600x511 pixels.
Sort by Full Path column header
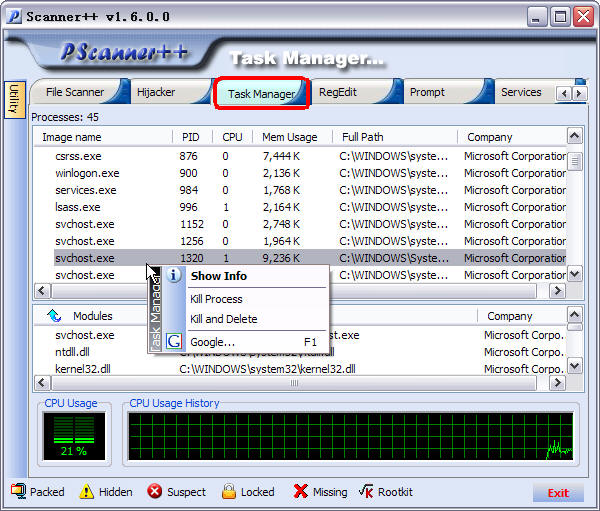pos(395,137)
